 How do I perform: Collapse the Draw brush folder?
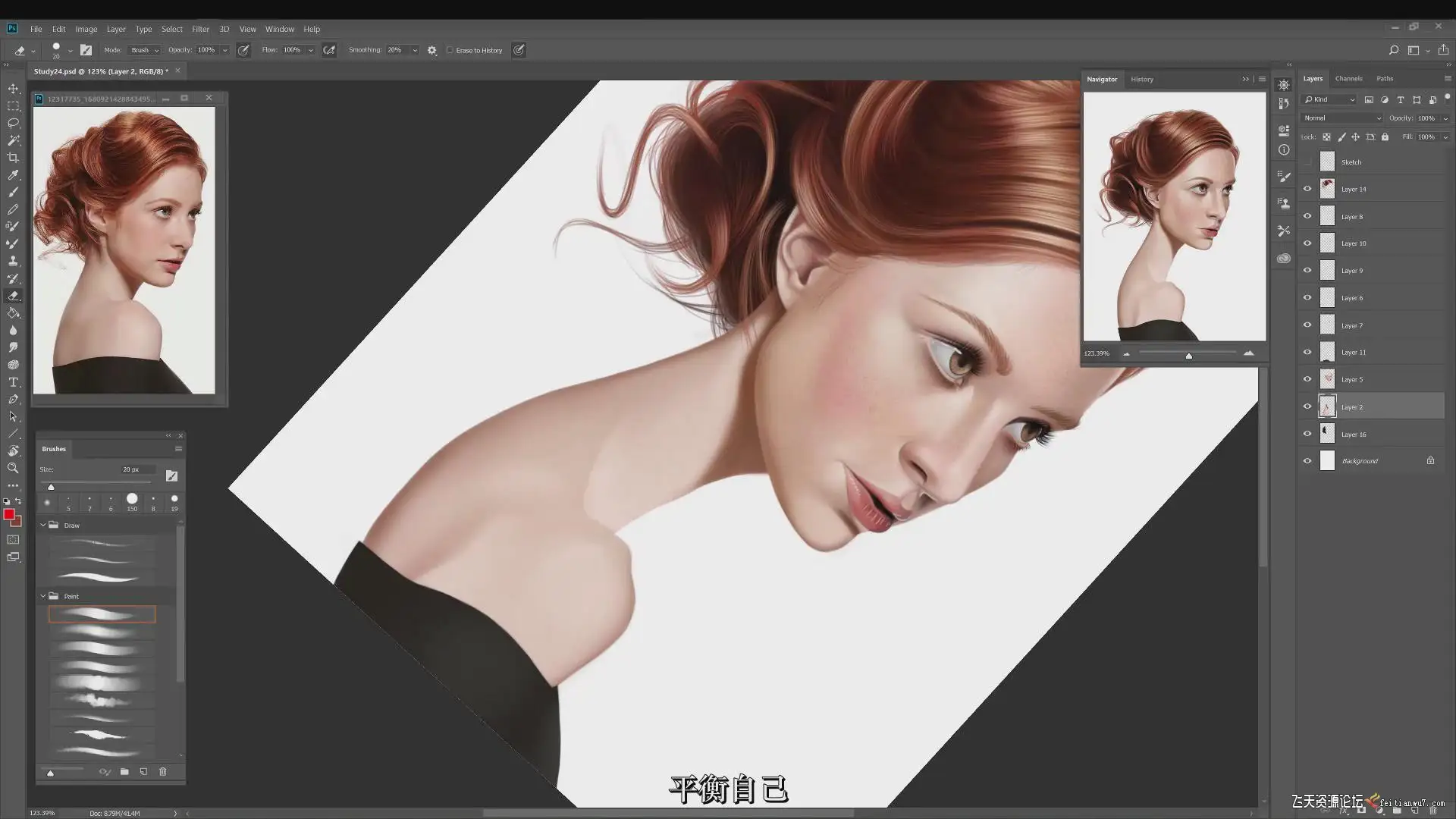(x=43, y=525)
